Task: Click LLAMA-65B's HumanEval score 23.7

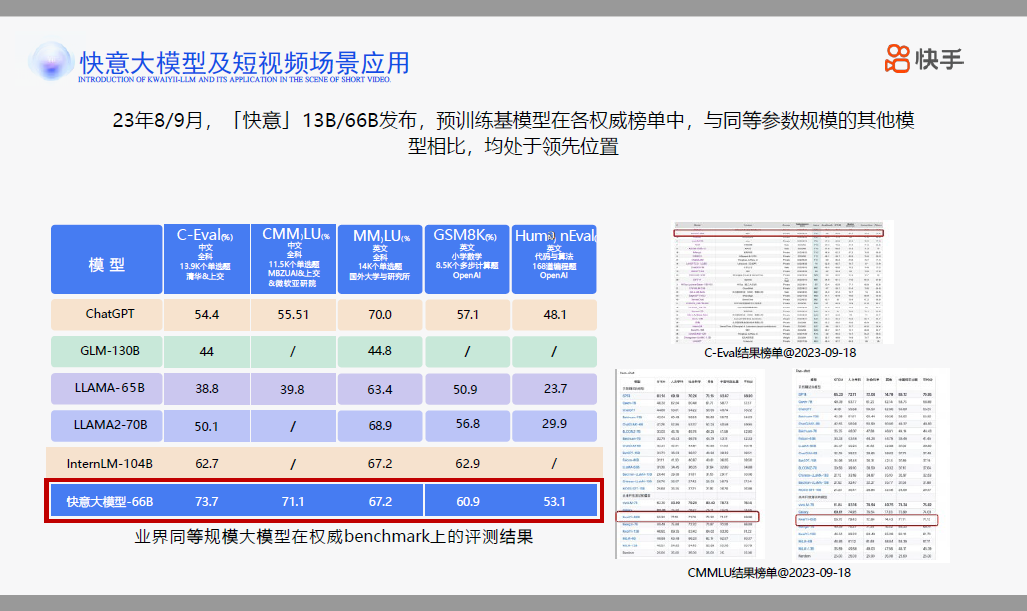Action: tap(555, 388)
